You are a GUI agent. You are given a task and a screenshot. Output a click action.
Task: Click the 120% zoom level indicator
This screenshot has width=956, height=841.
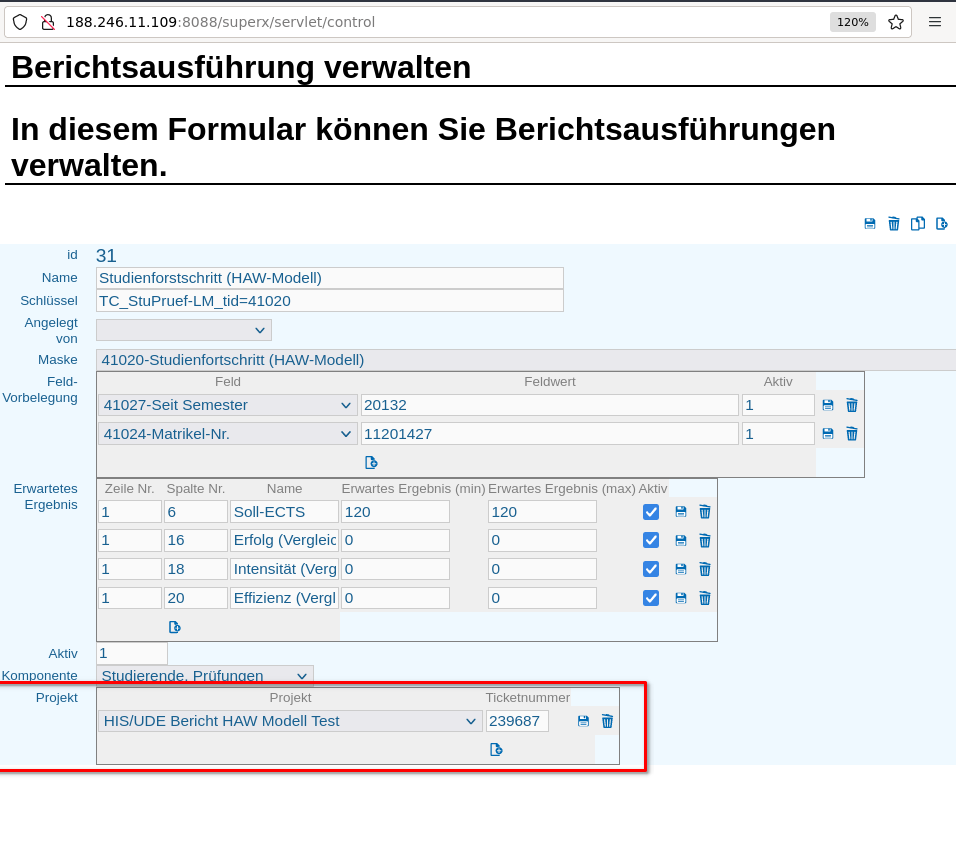point(853,22)
